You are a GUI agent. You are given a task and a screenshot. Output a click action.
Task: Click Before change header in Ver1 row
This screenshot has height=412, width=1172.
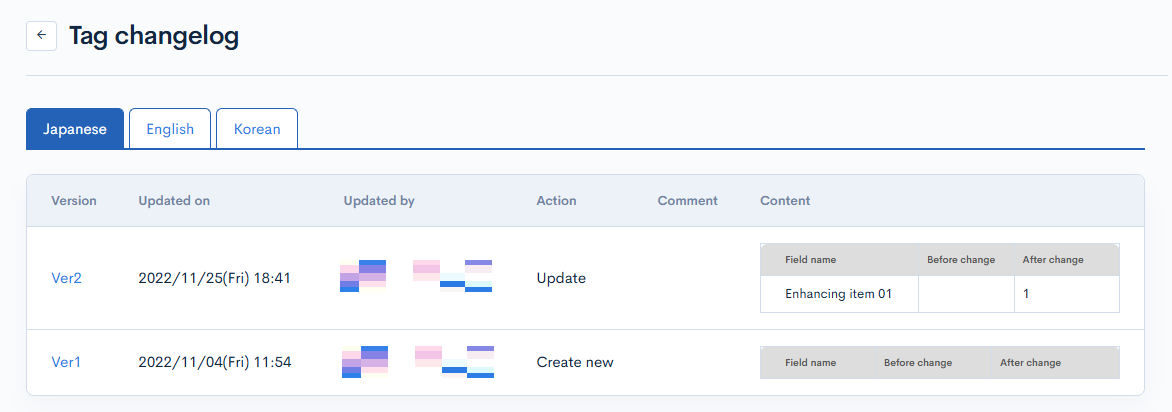tap(918, 363)
